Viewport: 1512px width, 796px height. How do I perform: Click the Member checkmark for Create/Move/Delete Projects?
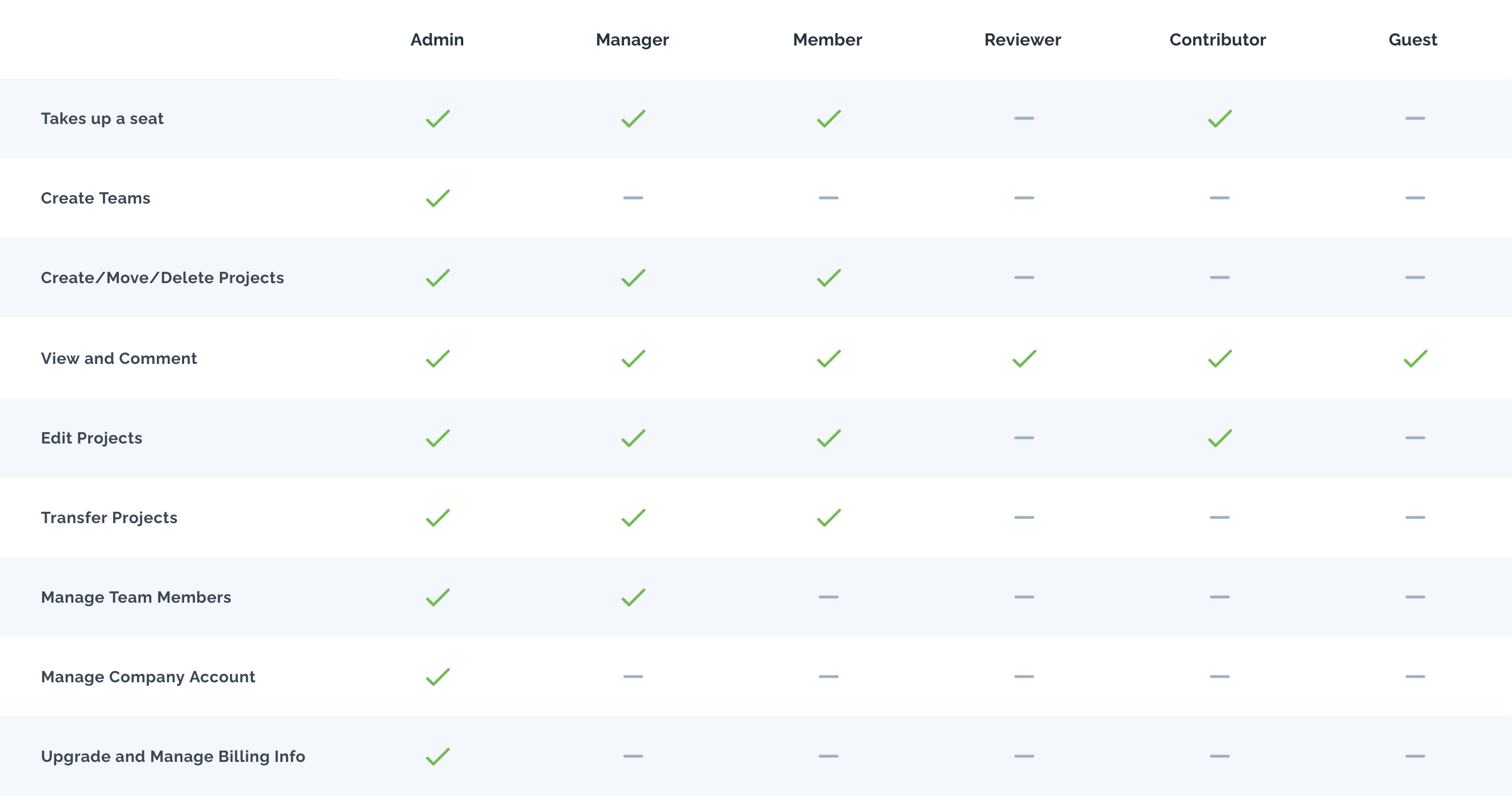pyautogui.click(x=829, y=277)
